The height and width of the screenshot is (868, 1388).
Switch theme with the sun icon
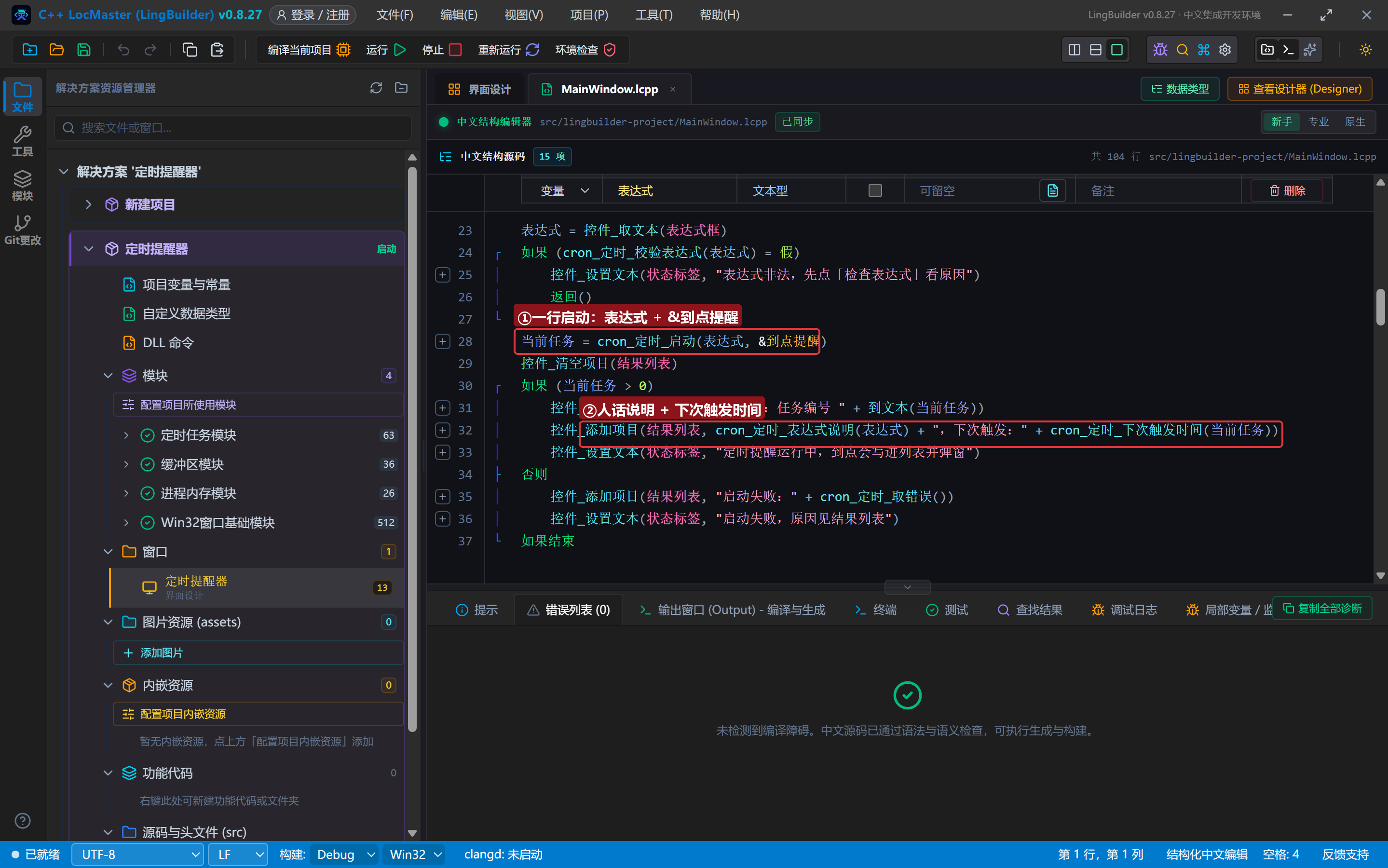tap(1366, 50)
